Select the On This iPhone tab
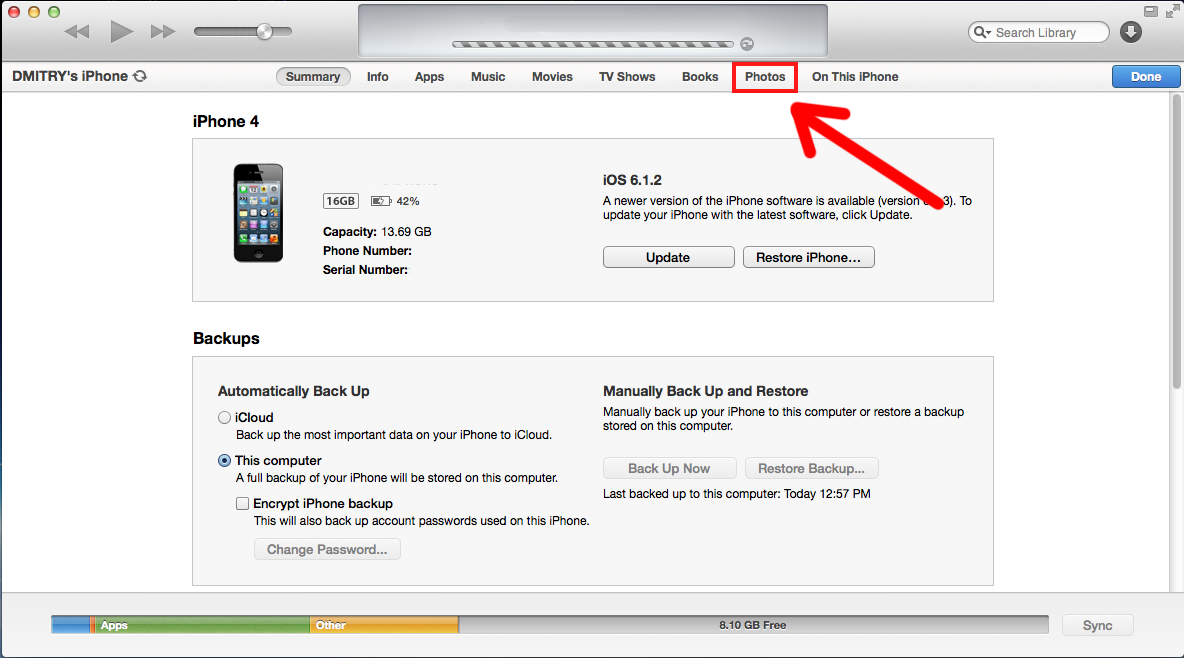This screenshot has width=1184, height=658. (855, 77)
